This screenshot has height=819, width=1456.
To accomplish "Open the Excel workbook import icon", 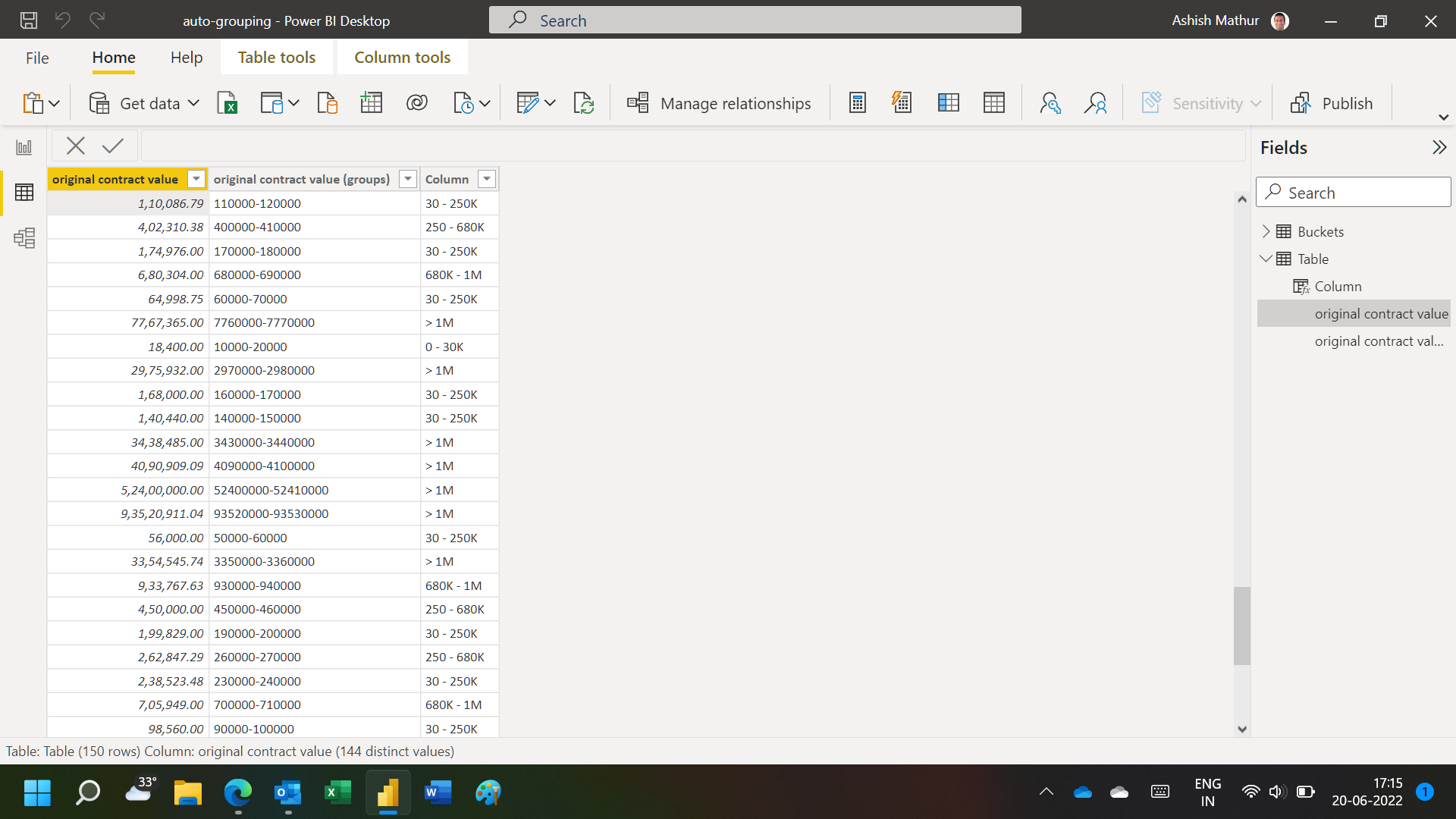I will coord(227,103).
